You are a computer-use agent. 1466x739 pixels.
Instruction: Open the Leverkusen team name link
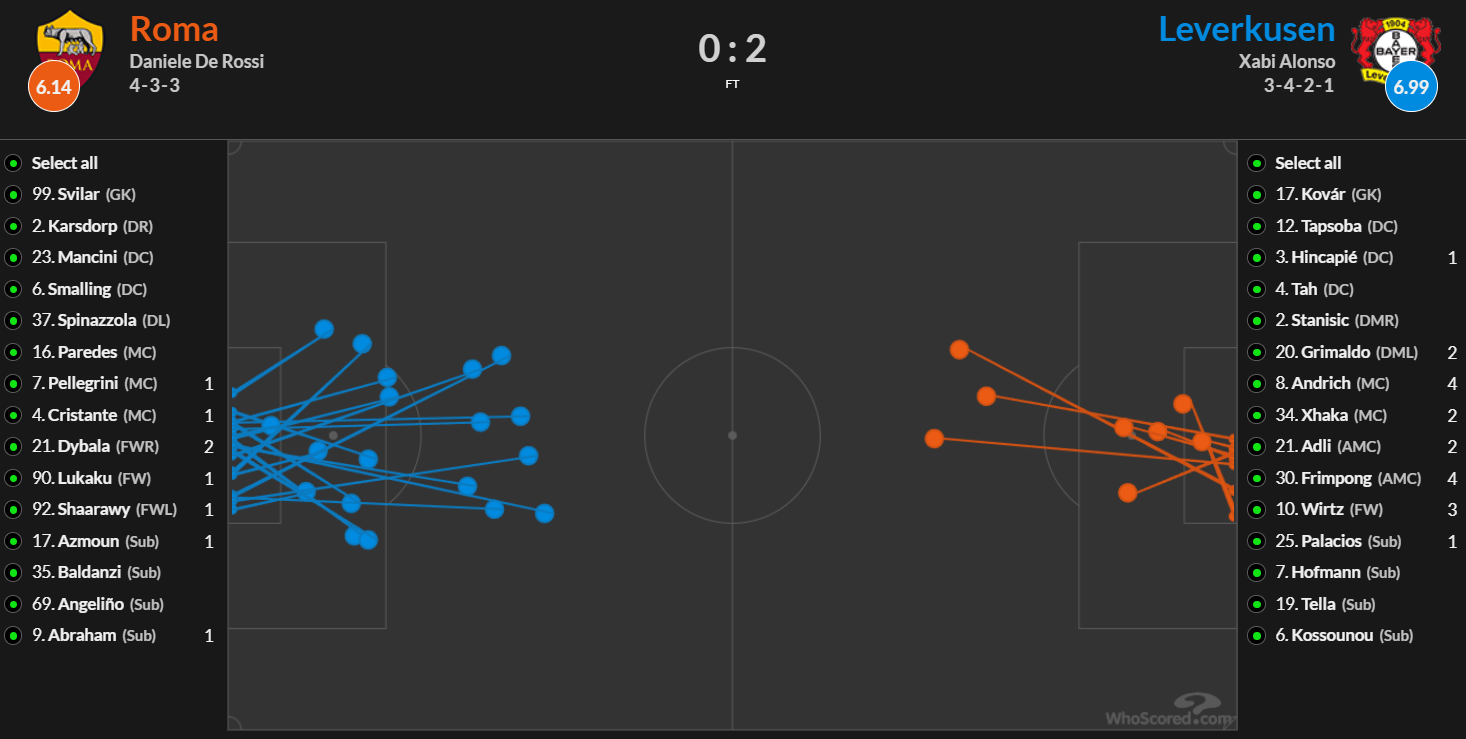point(1247,28)
